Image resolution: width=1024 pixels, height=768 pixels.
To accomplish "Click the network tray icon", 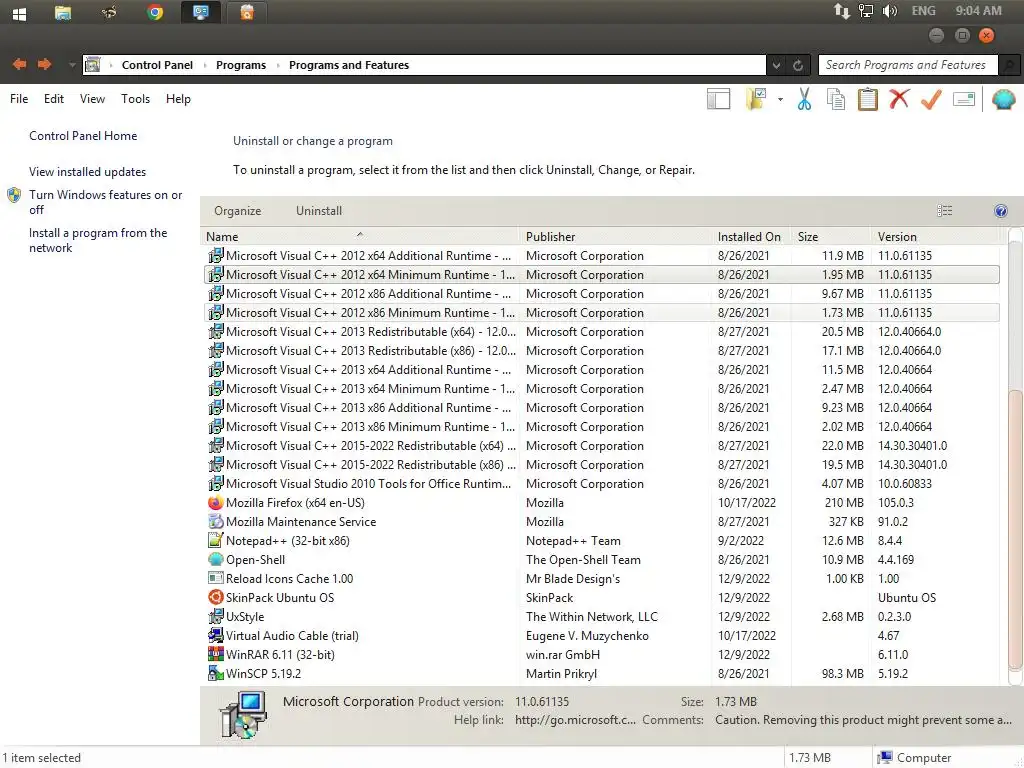I will (x=865, y=11).
